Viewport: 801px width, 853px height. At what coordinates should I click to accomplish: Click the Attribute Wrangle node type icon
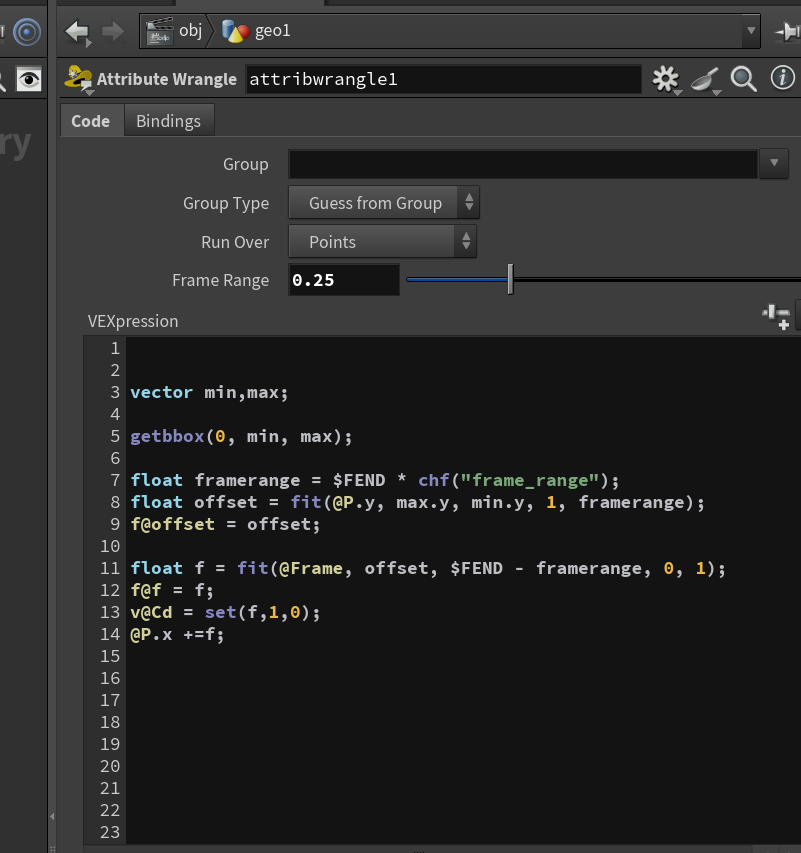pyautogui.click(x=78, y=79)
